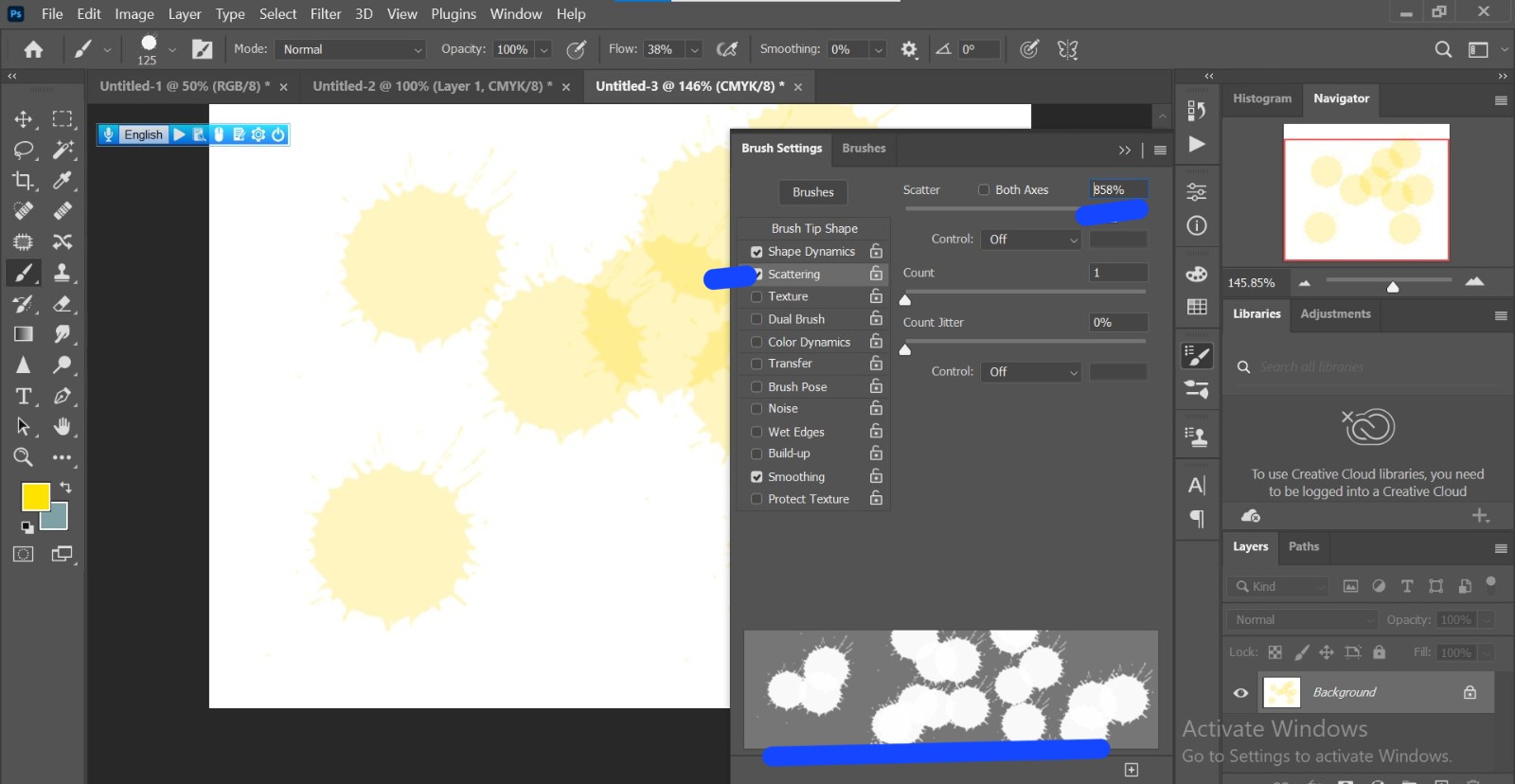The image size is (1515, 784).
Task: Open the blending Mode dropdown
Action: [351, 49]
